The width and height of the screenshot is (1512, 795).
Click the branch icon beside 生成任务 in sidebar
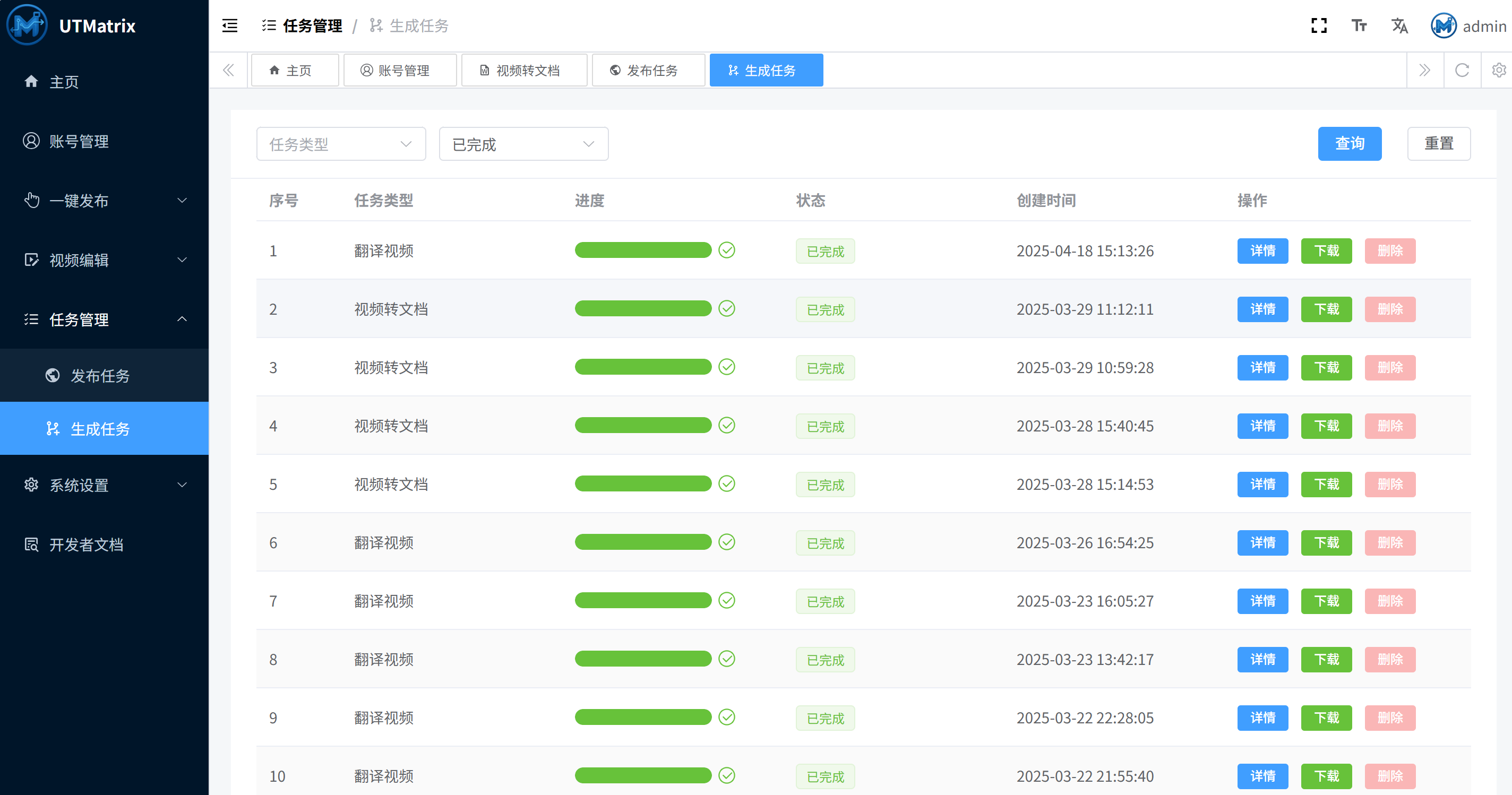point(53,428)
